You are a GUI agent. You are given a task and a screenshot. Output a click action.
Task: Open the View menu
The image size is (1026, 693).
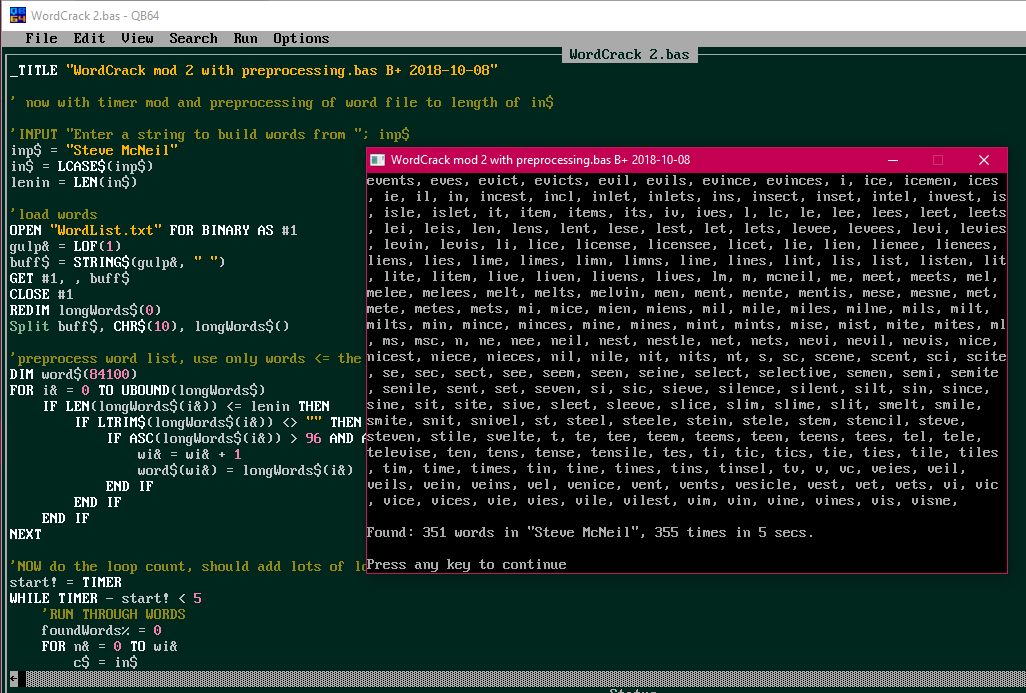(137, 39)
